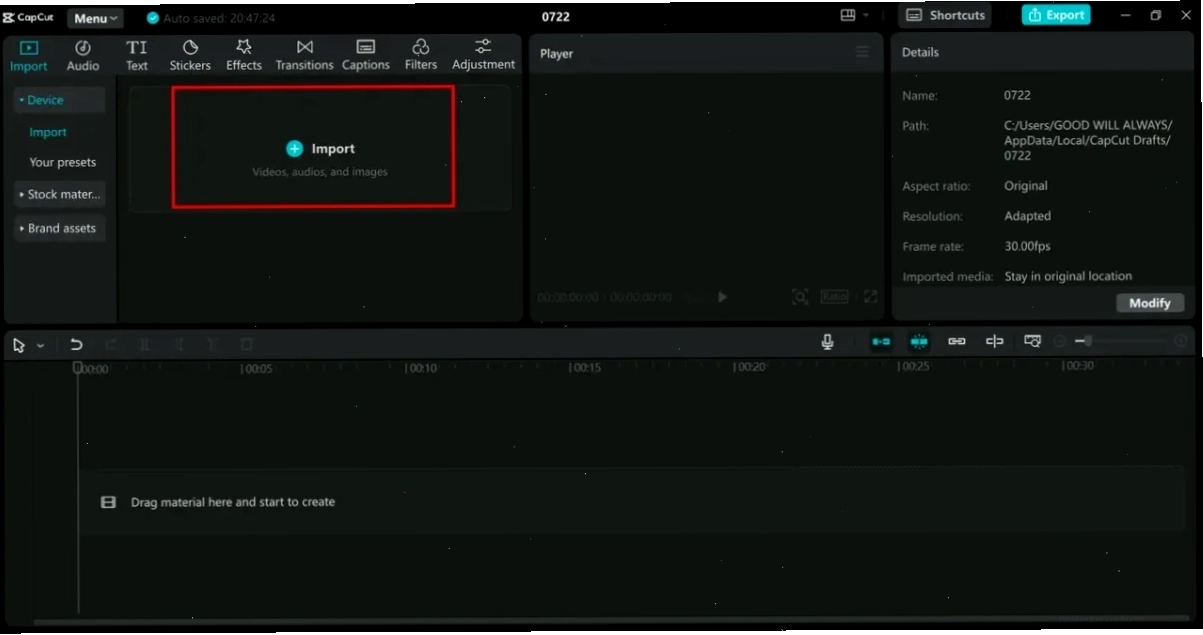The height and width of the screenshot is (635, 1203).
Task: Click the CapCut logo
Action: (x=29, y=17)
